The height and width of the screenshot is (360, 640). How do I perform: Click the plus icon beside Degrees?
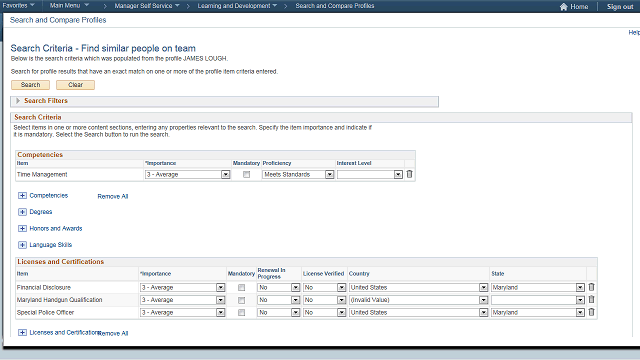[x=22, y=212]
